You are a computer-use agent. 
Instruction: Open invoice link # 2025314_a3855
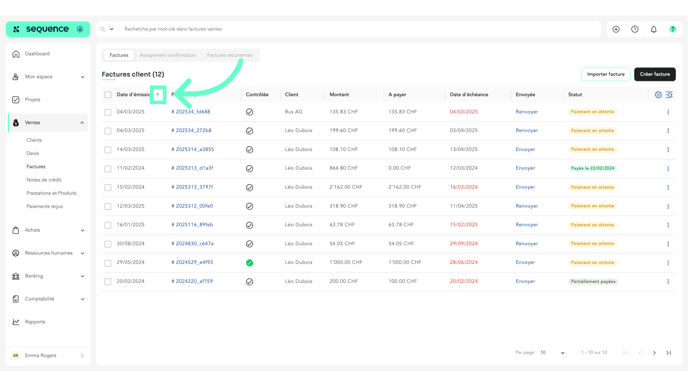coord(193,150)
